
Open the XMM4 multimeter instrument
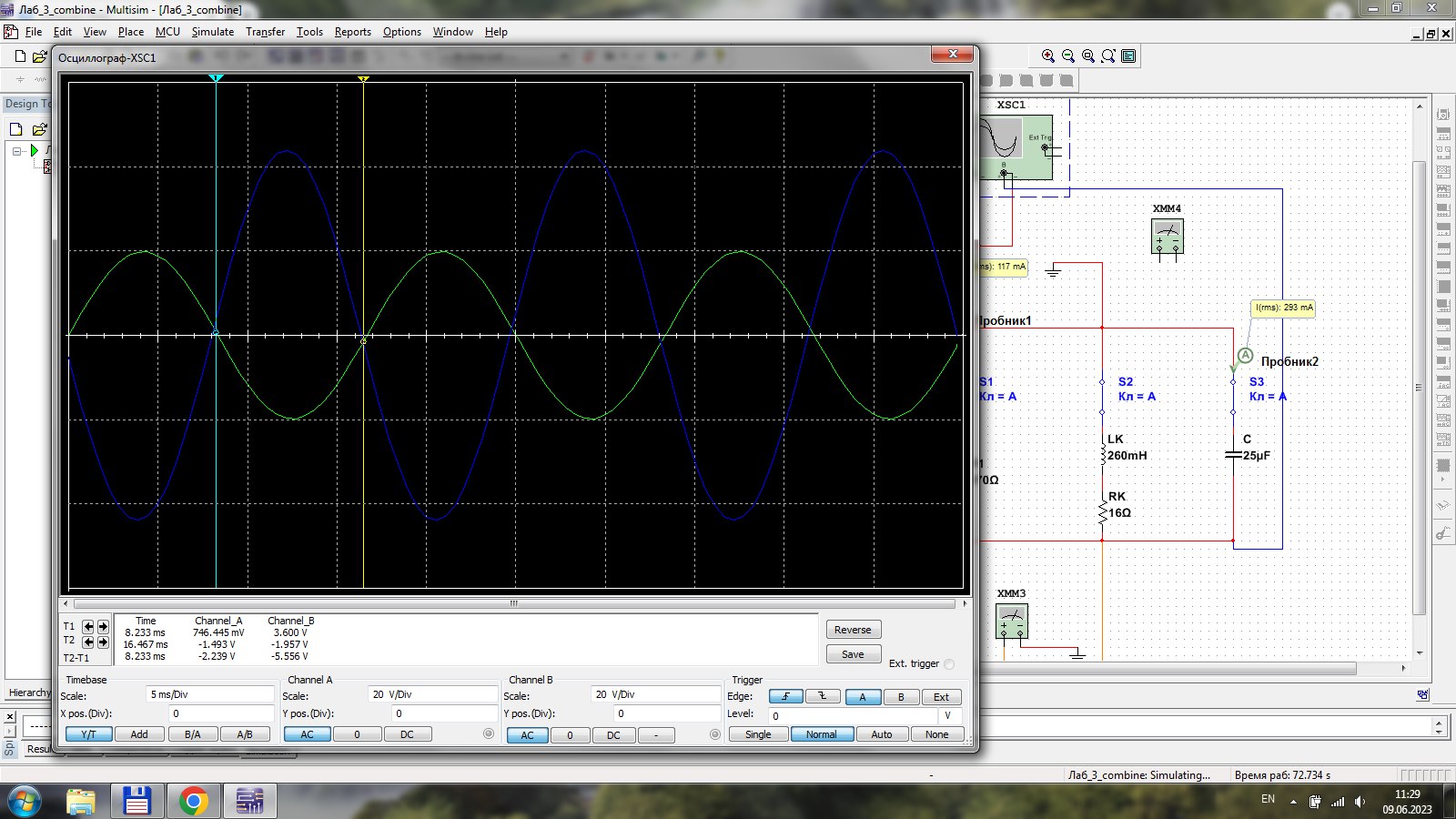pyautogui.click(x=1167, y=237)
